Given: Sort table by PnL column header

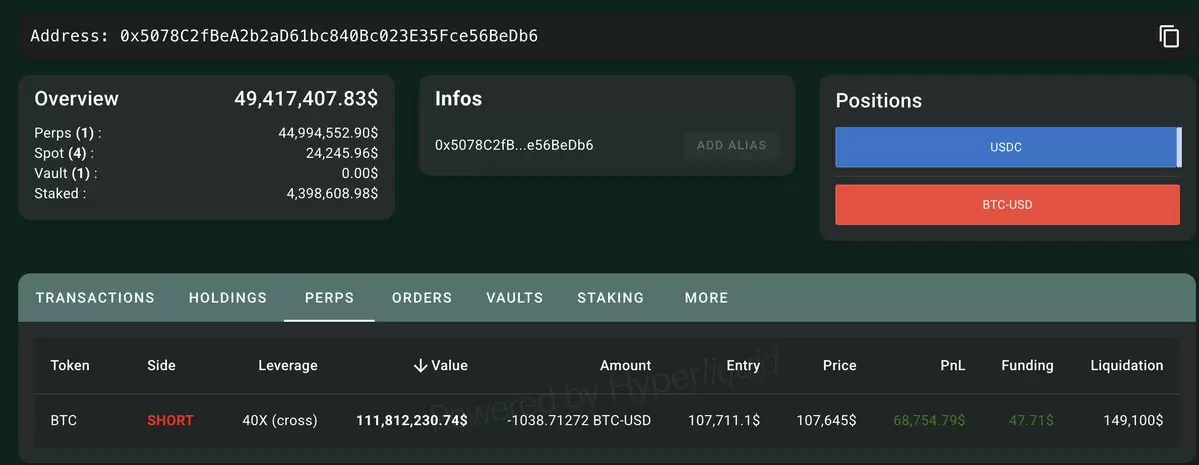Looking at the screenshot, I should (952, 366).
